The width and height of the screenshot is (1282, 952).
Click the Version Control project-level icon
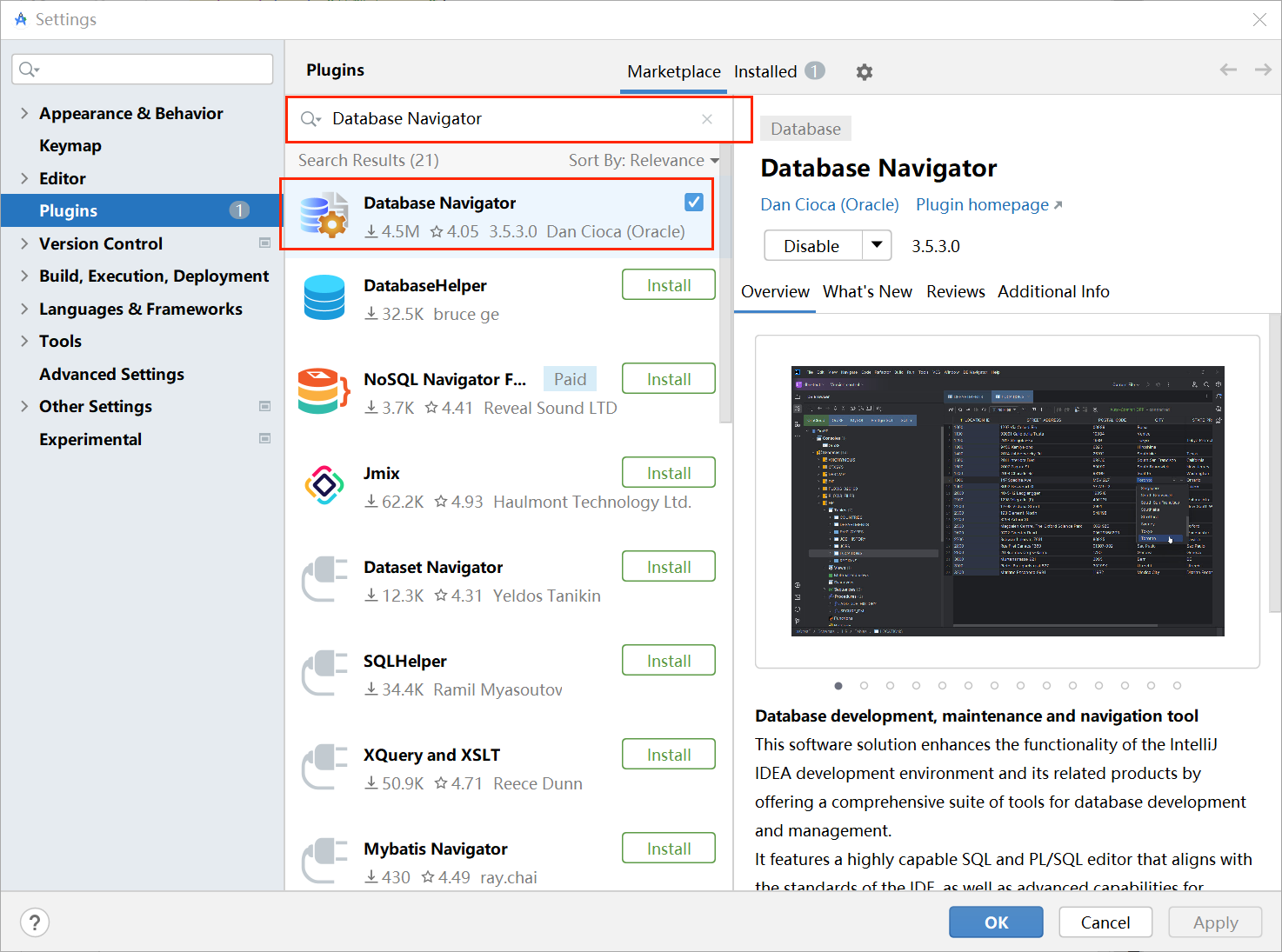tap(265, 243)
